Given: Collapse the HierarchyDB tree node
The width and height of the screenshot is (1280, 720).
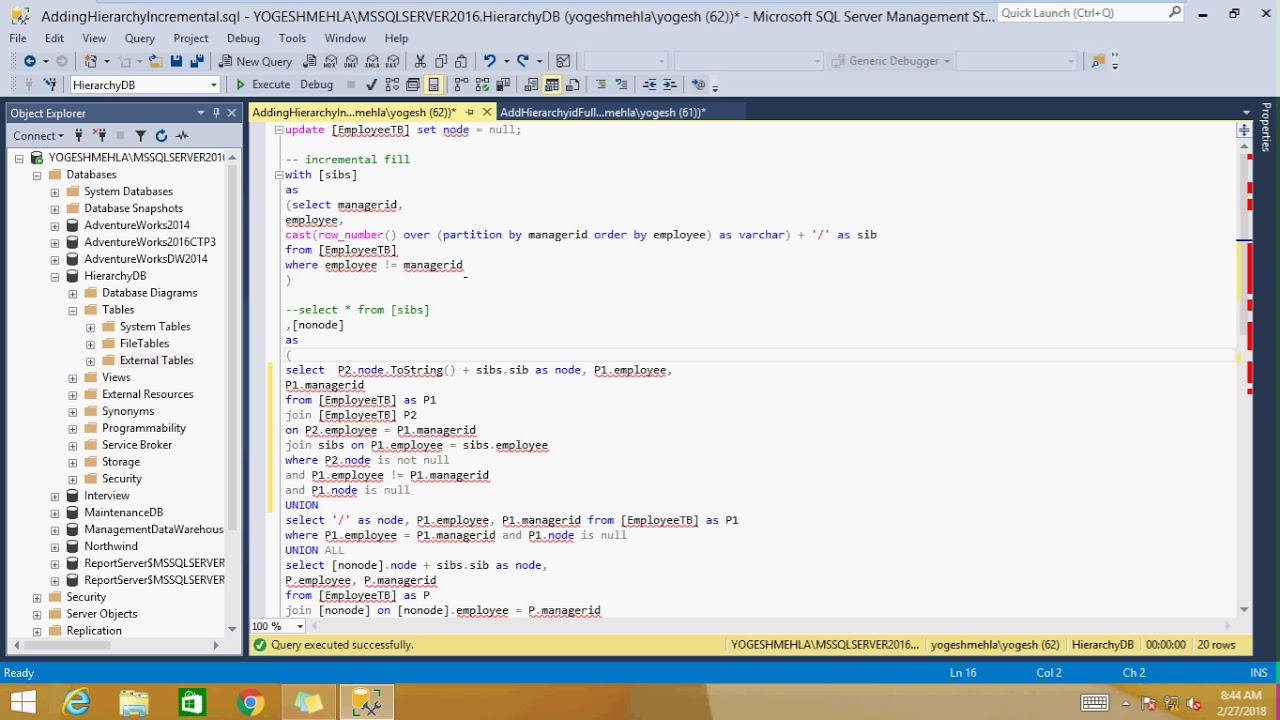Looking at the screenshot, I should point(55,276).
